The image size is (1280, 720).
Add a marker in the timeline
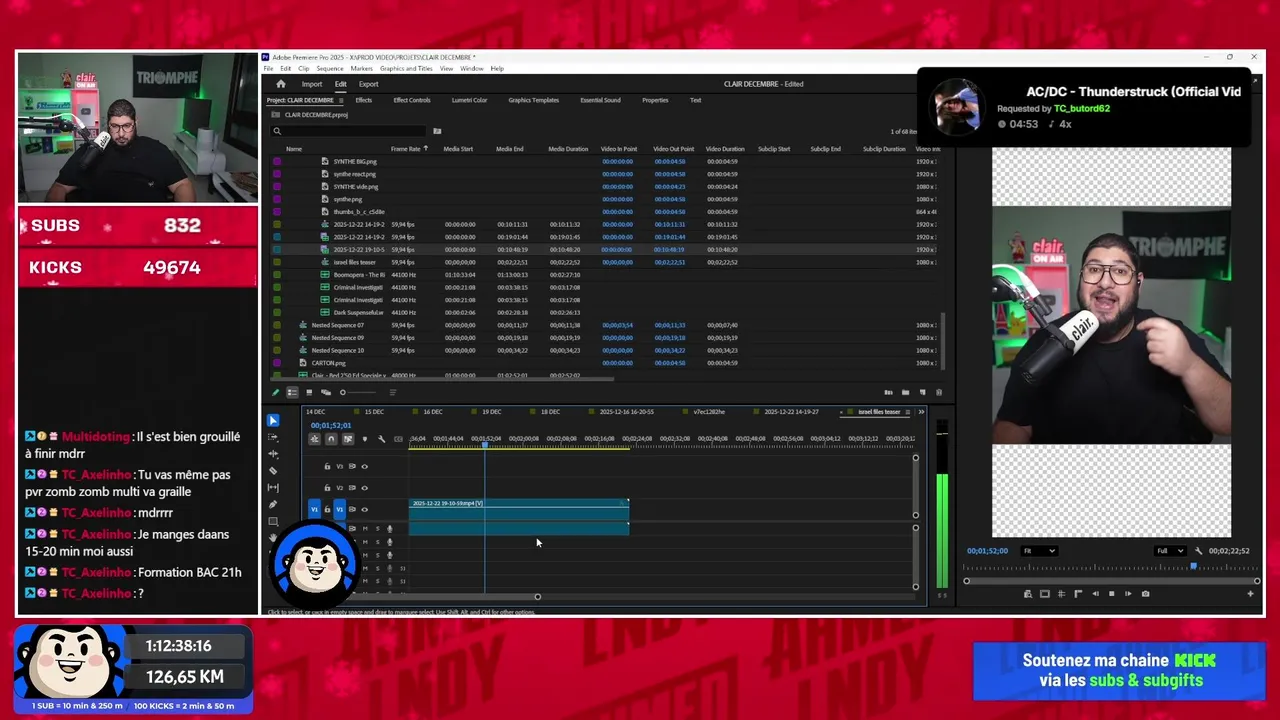[x=365, y=438]
